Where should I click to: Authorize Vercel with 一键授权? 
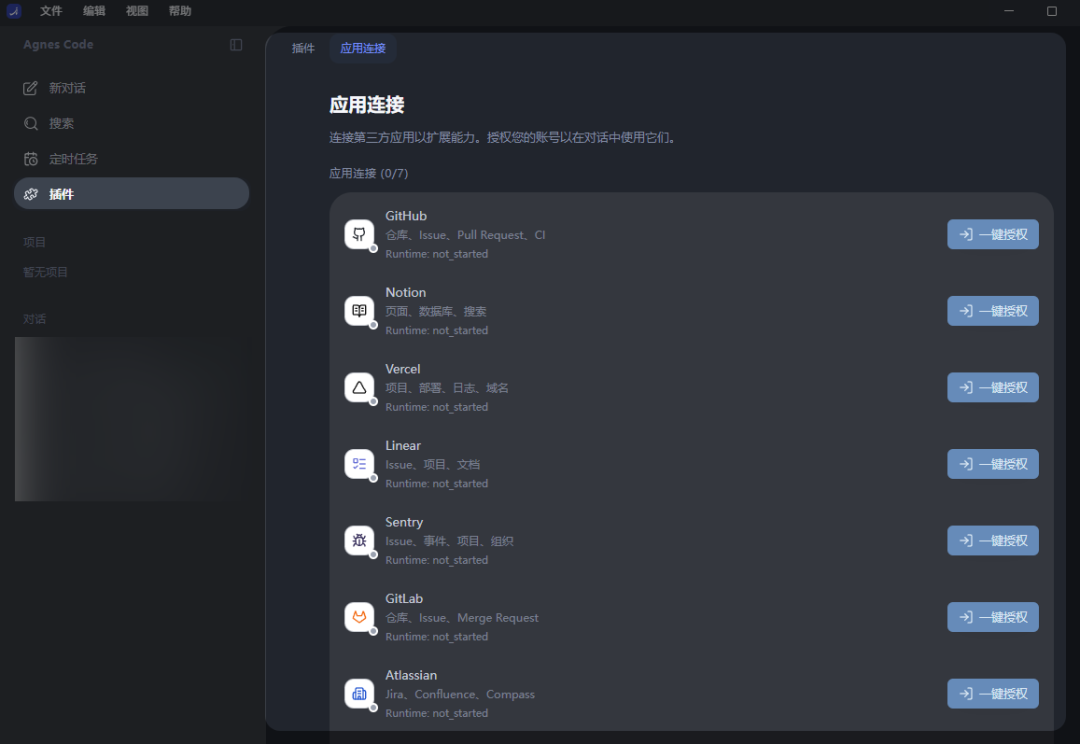(x=993, y=387)
